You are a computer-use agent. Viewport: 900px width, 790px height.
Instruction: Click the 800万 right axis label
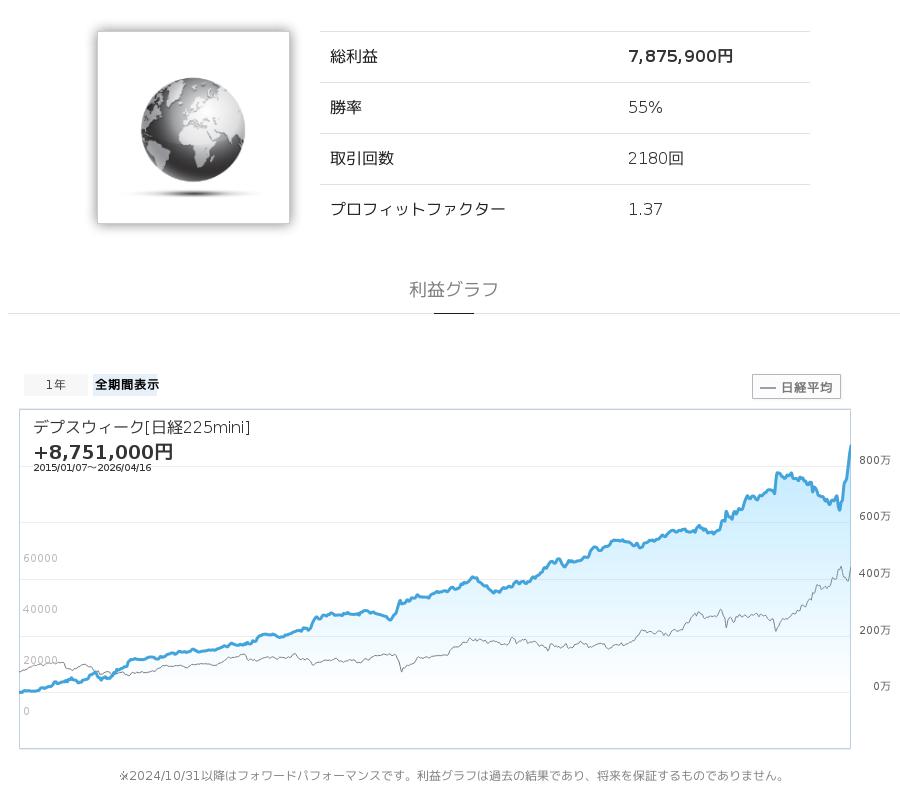(x=874, y=460)
